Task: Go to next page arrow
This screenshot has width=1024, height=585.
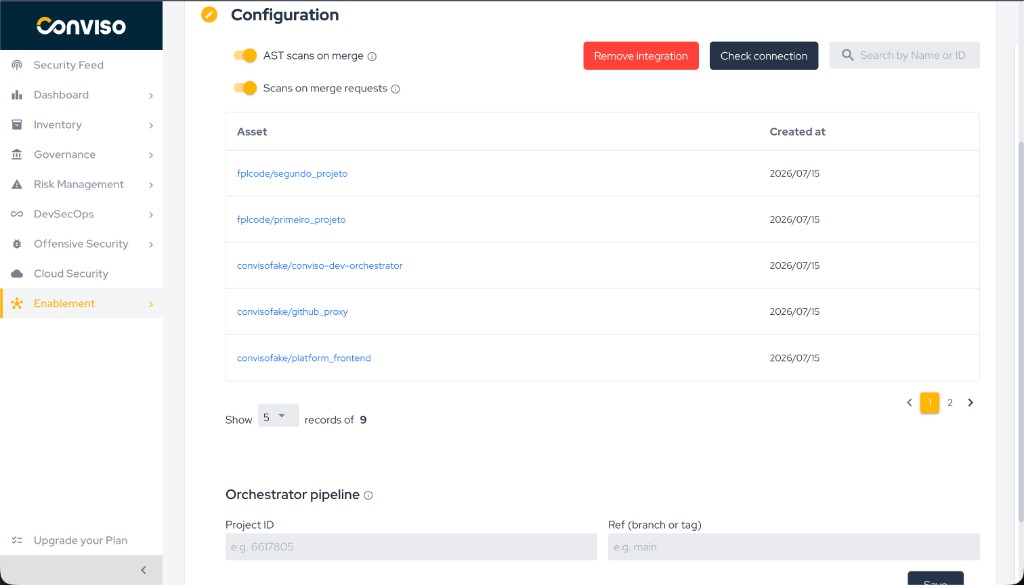Action: pyautogui.click(x=970, y=403)
